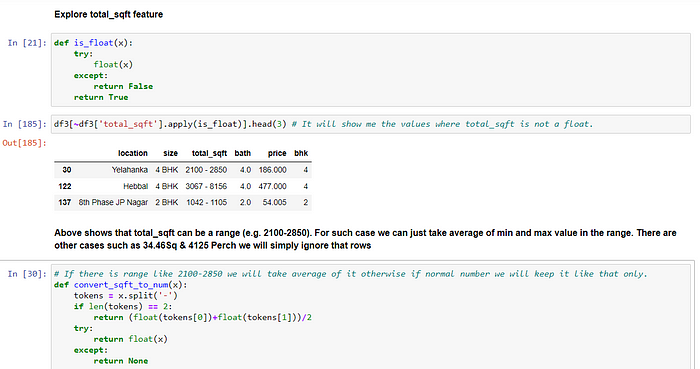This screenshot has height=369, width=700.
Task: Click the 'def convert_sqft_to_num(x):' line
Action: point(121,285)
